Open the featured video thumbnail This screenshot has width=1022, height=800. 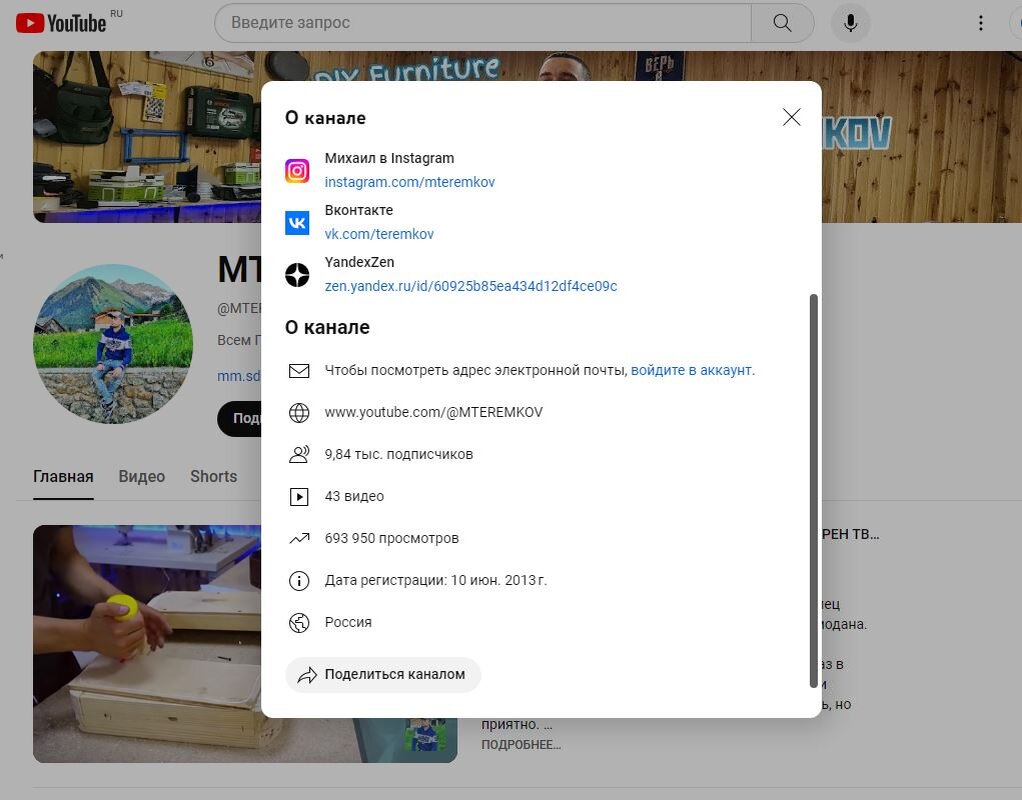click(147, 644)
